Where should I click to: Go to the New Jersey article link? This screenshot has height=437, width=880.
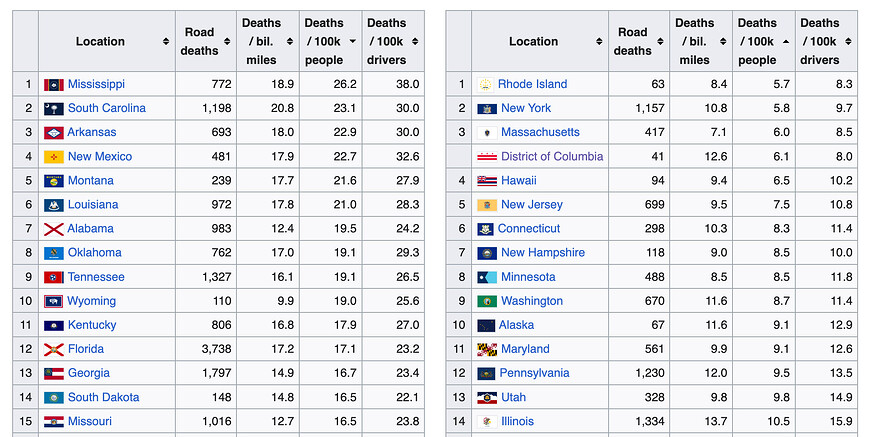(531, 205)
